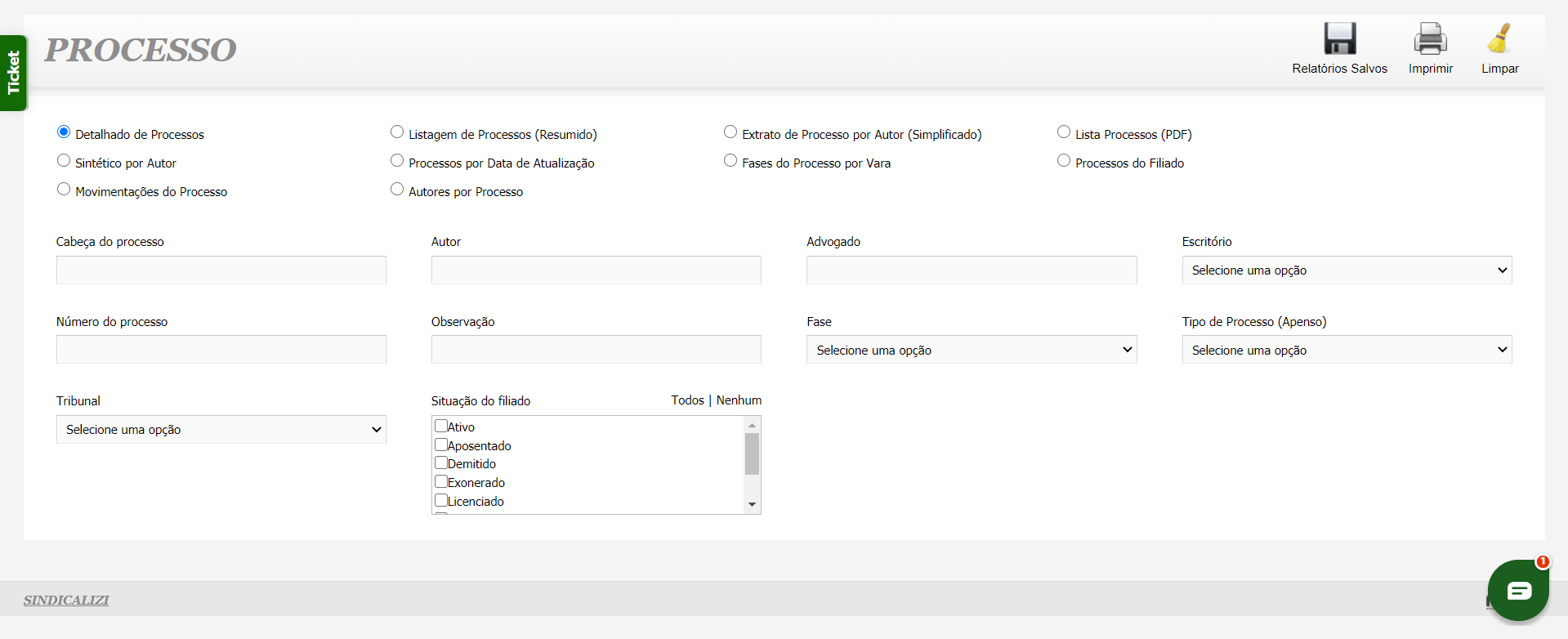Open Tipo de Processo (Apenso) dropdown
Screen dimensions: 1568x639
[1346, 350]
